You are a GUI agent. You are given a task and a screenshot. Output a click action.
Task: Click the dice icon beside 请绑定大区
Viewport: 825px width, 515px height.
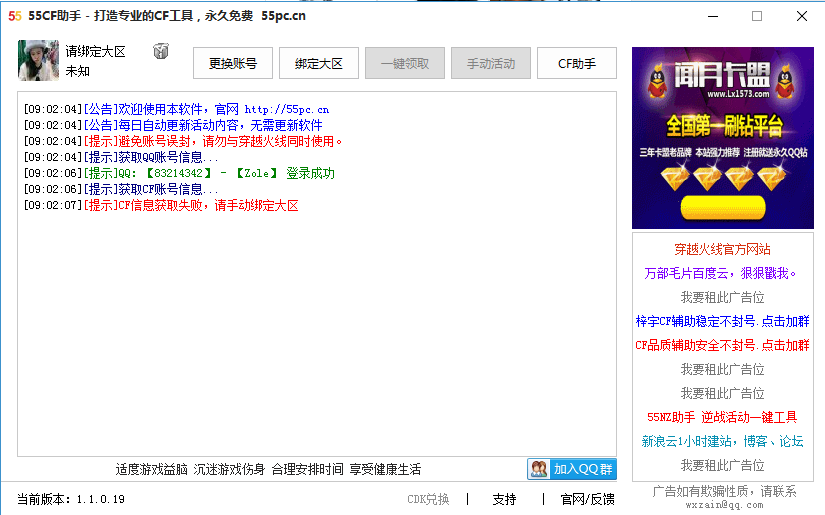pyautogui.click(x=160, y=51)
